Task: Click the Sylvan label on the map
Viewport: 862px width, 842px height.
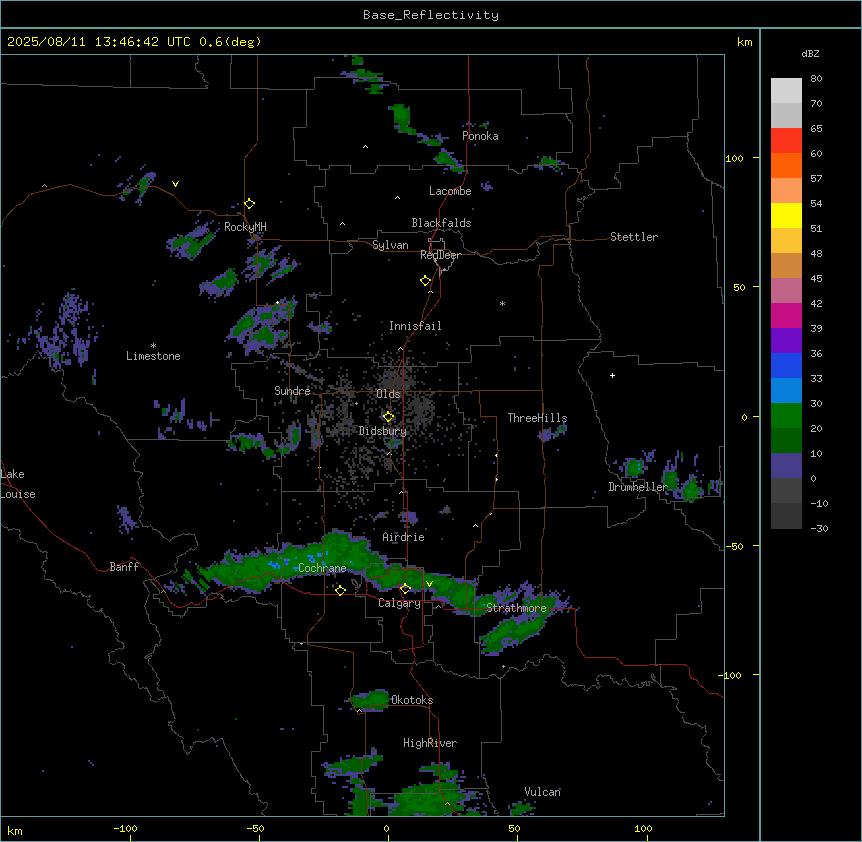Action: 390,245
